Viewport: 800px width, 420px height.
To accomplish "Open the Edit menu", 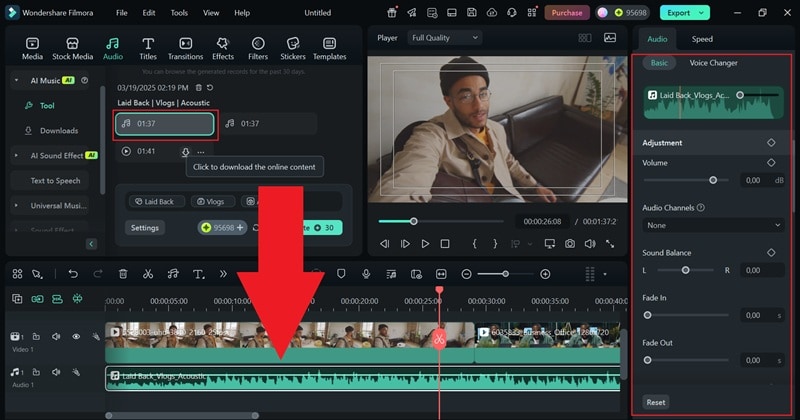I will point(149,13).
